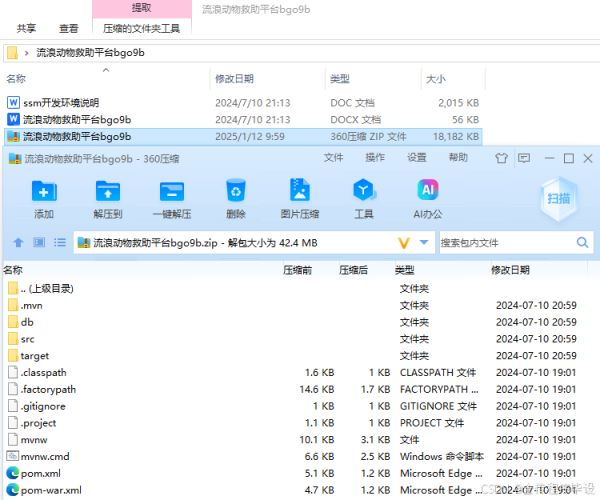Open the 工具 (Tools) hexagon icon

[x=364, y=190]
